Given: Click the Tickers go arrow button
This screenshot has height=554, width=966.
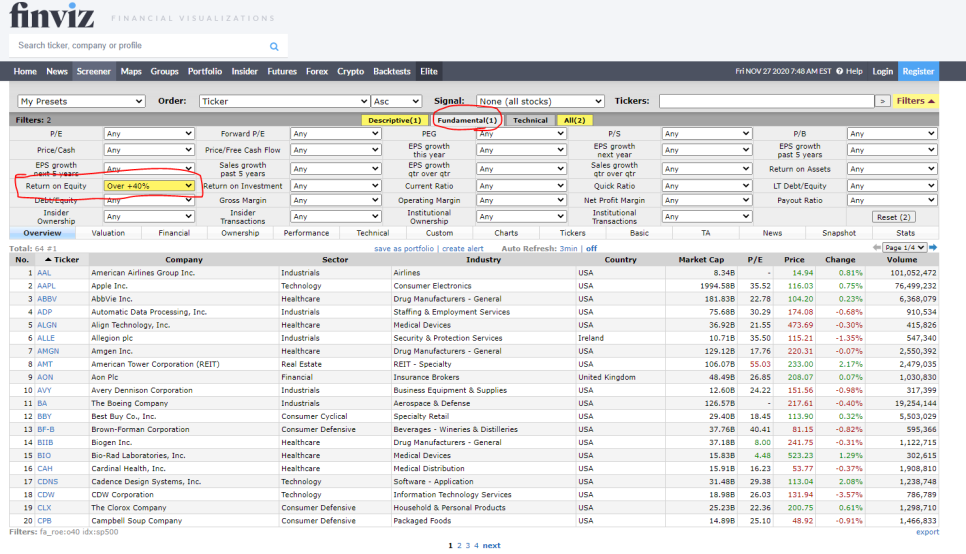Looking at the screenshot, I should [882, 101].
